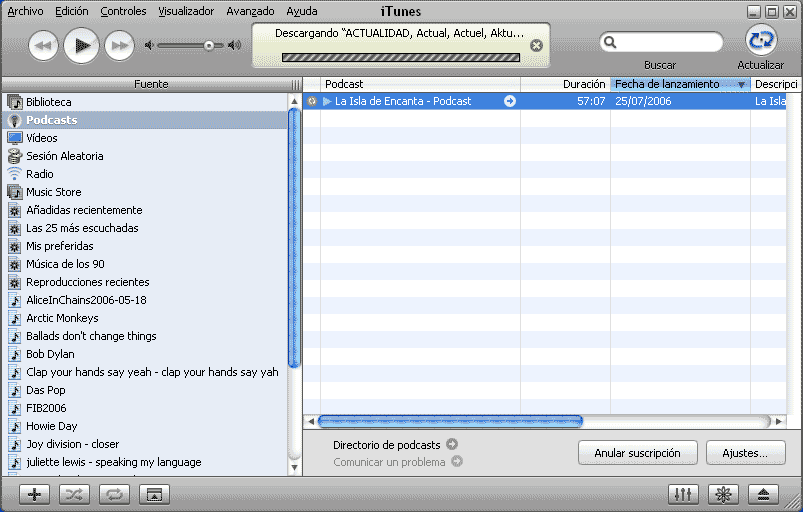Click the 57:07 duration cell

tap(591, 101)
